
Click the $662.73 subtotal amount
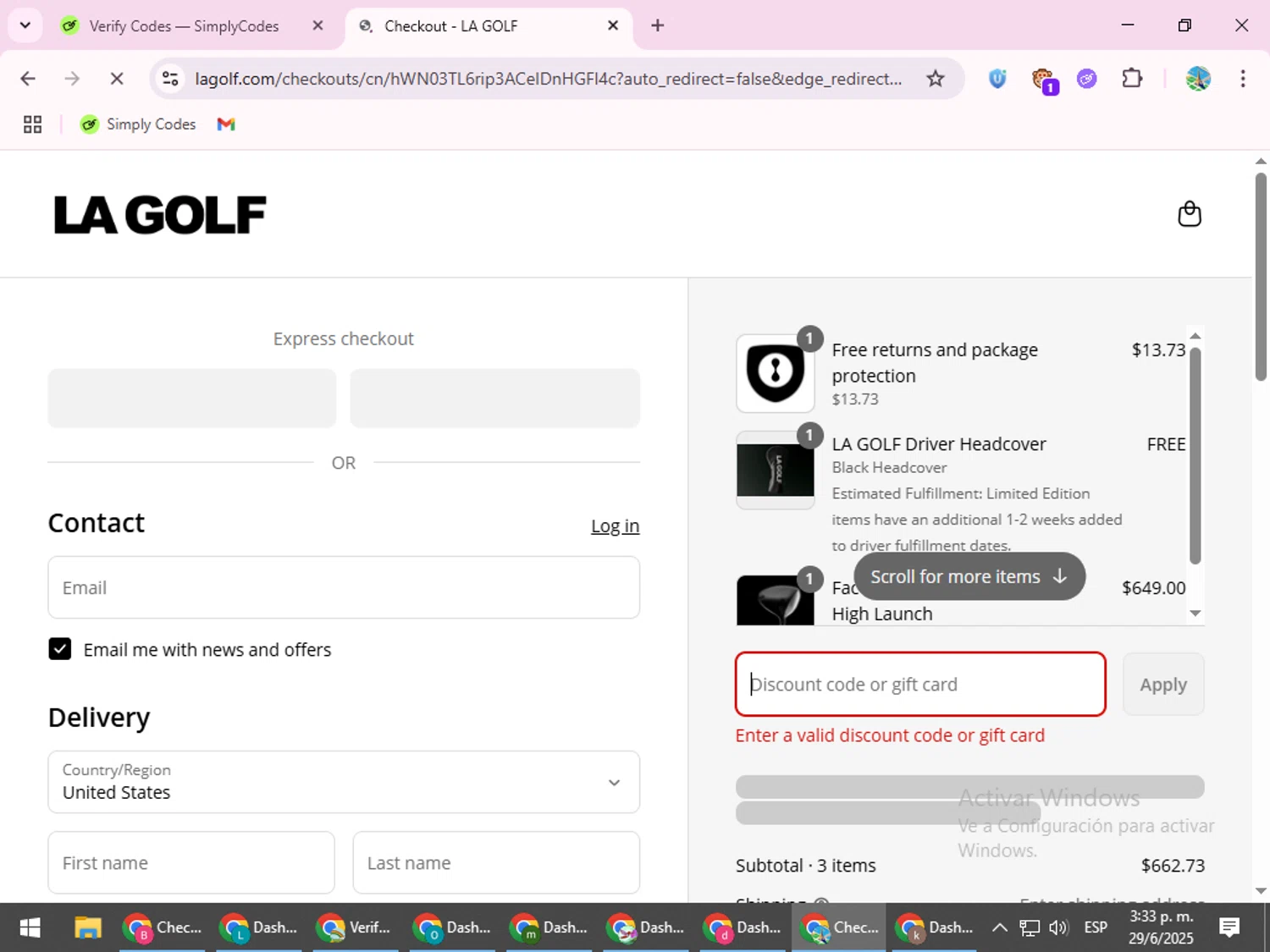[1173, 865]
